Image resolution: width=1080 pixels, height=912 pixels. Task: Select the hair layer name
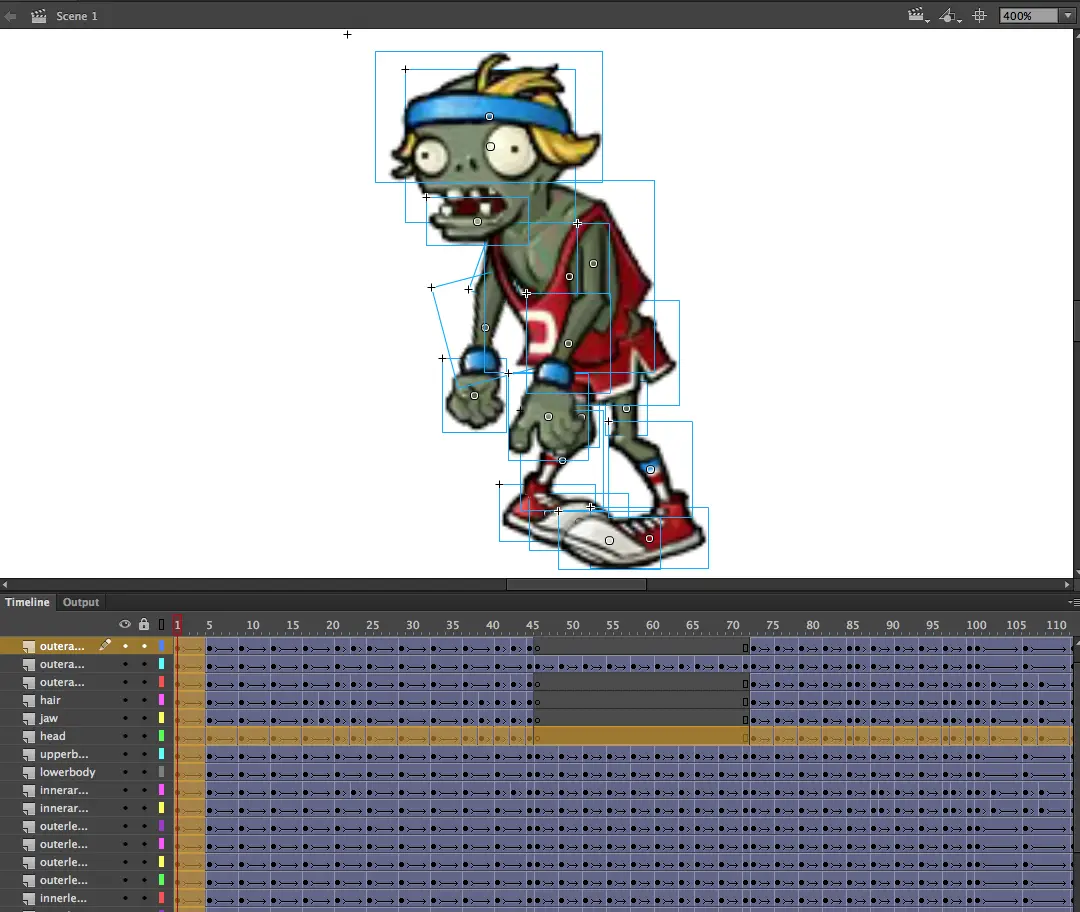click(50, 700)
